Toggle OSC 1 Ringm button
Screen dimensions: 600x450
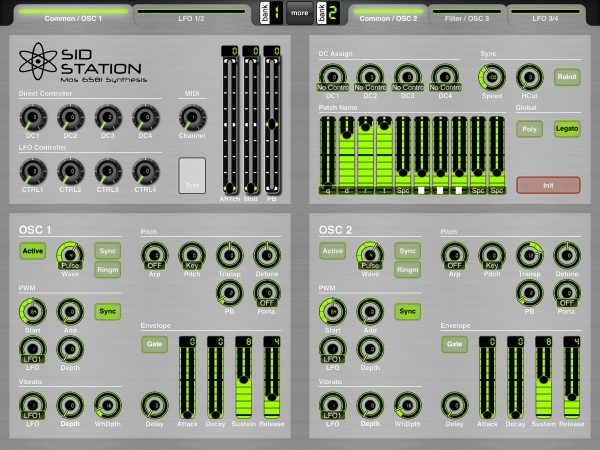coord(108,270)
